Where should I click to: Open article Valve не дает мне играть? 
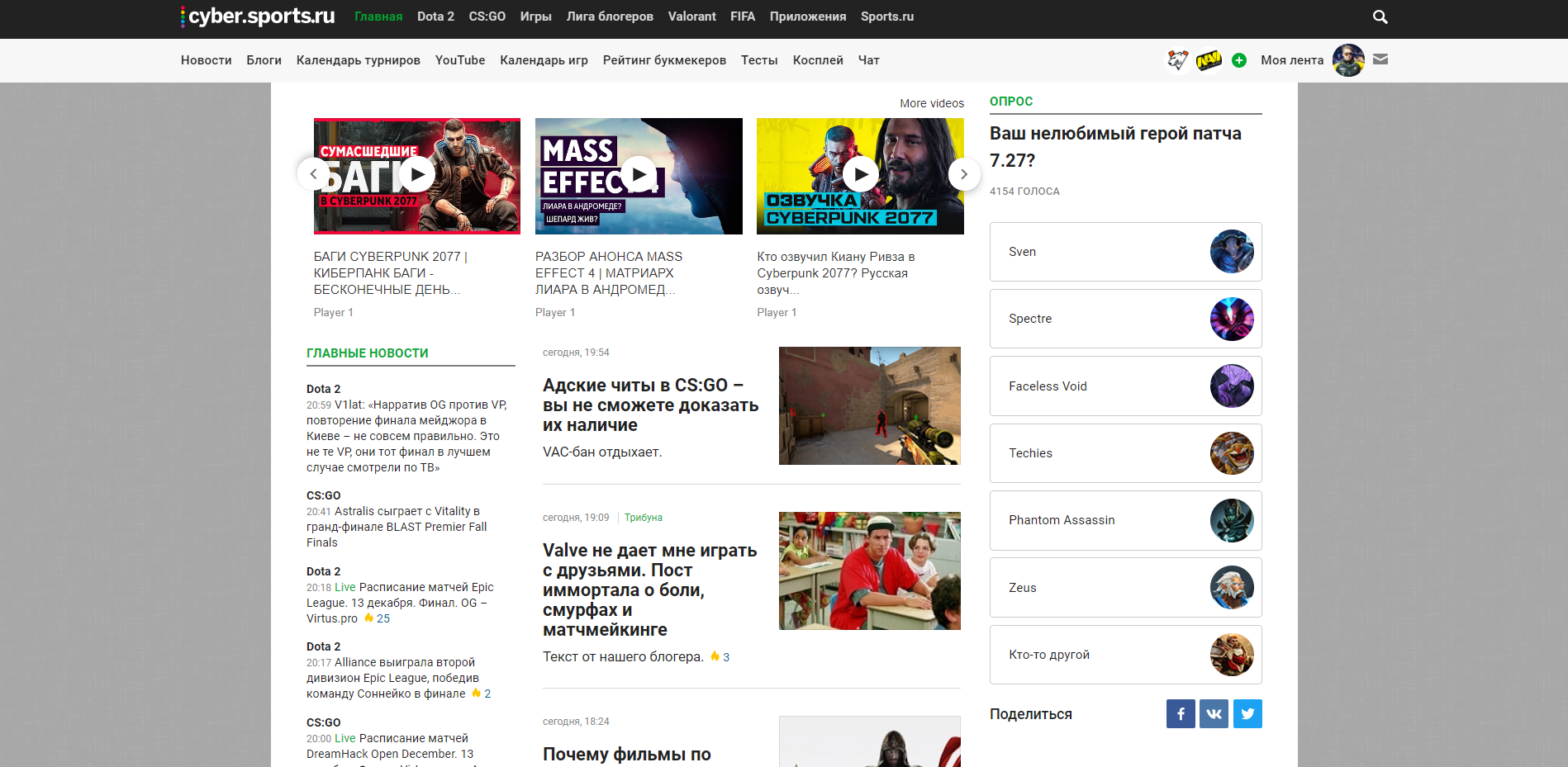click(650, 589)
